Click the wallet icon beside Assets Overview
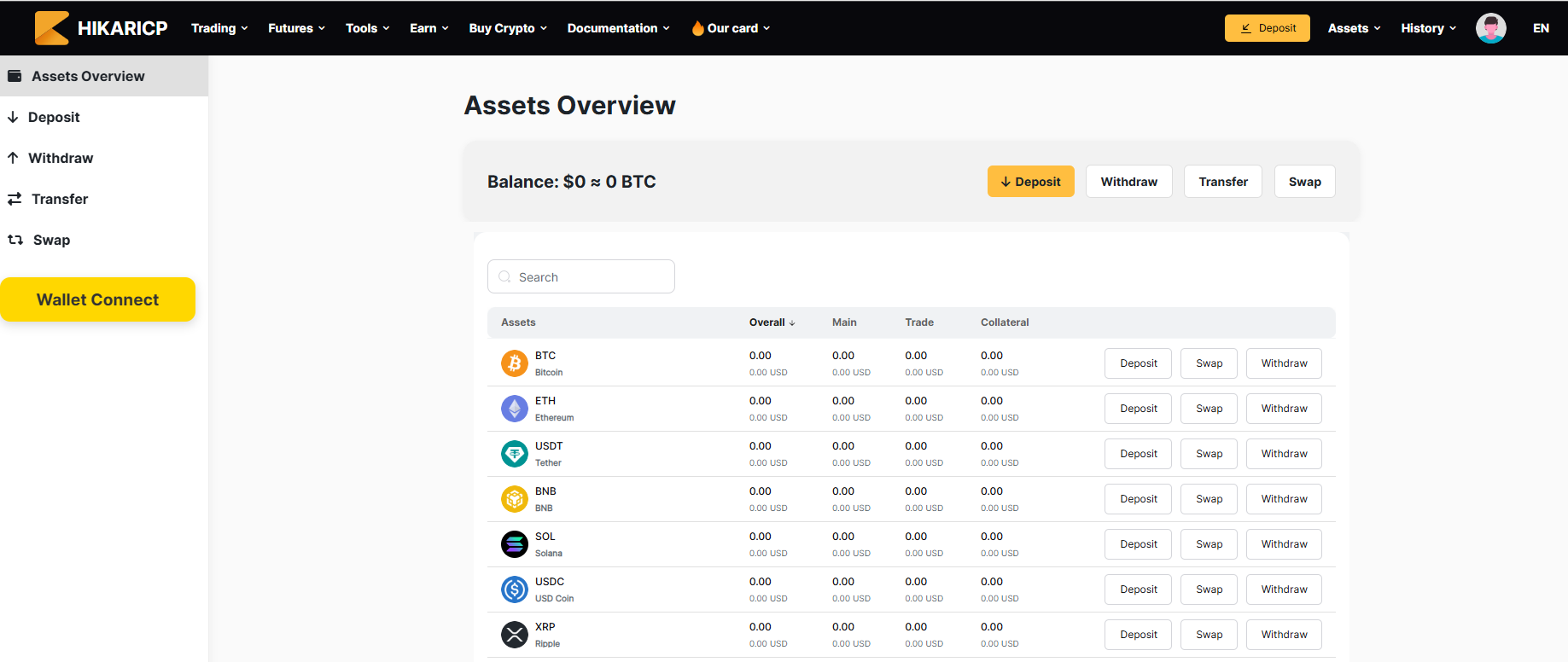This screenshot has width=1568, height=662. click(x=15, y=76)
